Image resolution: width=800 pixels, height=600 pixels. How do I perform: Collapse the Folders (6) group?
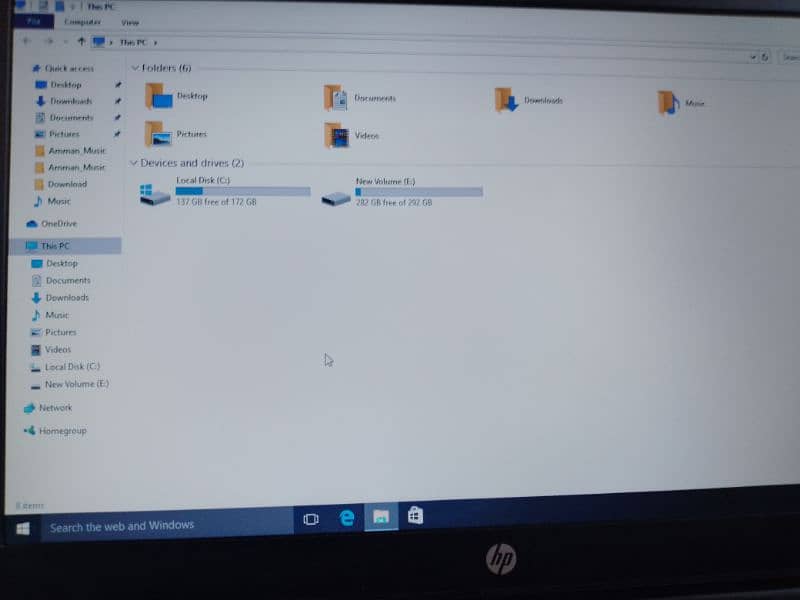point(135,68)
